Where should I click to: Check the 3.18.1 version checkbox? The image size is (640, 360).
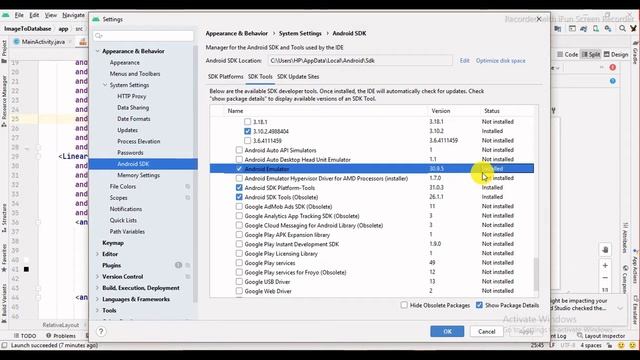pyautogui.click(x=247, y=122)
